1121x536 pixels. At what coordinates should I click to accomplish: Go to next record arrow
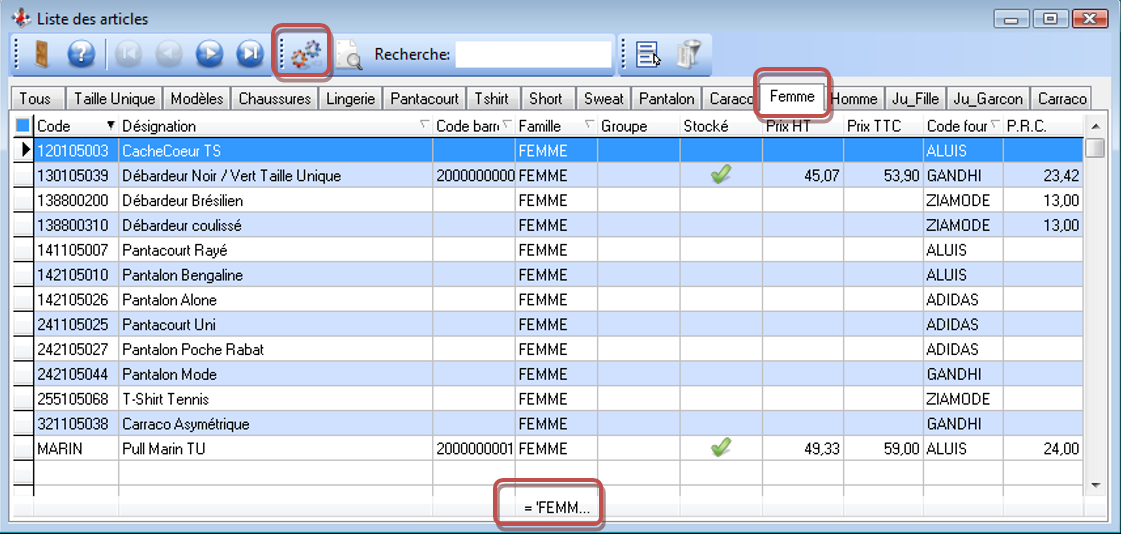click(x=209, y=54)
